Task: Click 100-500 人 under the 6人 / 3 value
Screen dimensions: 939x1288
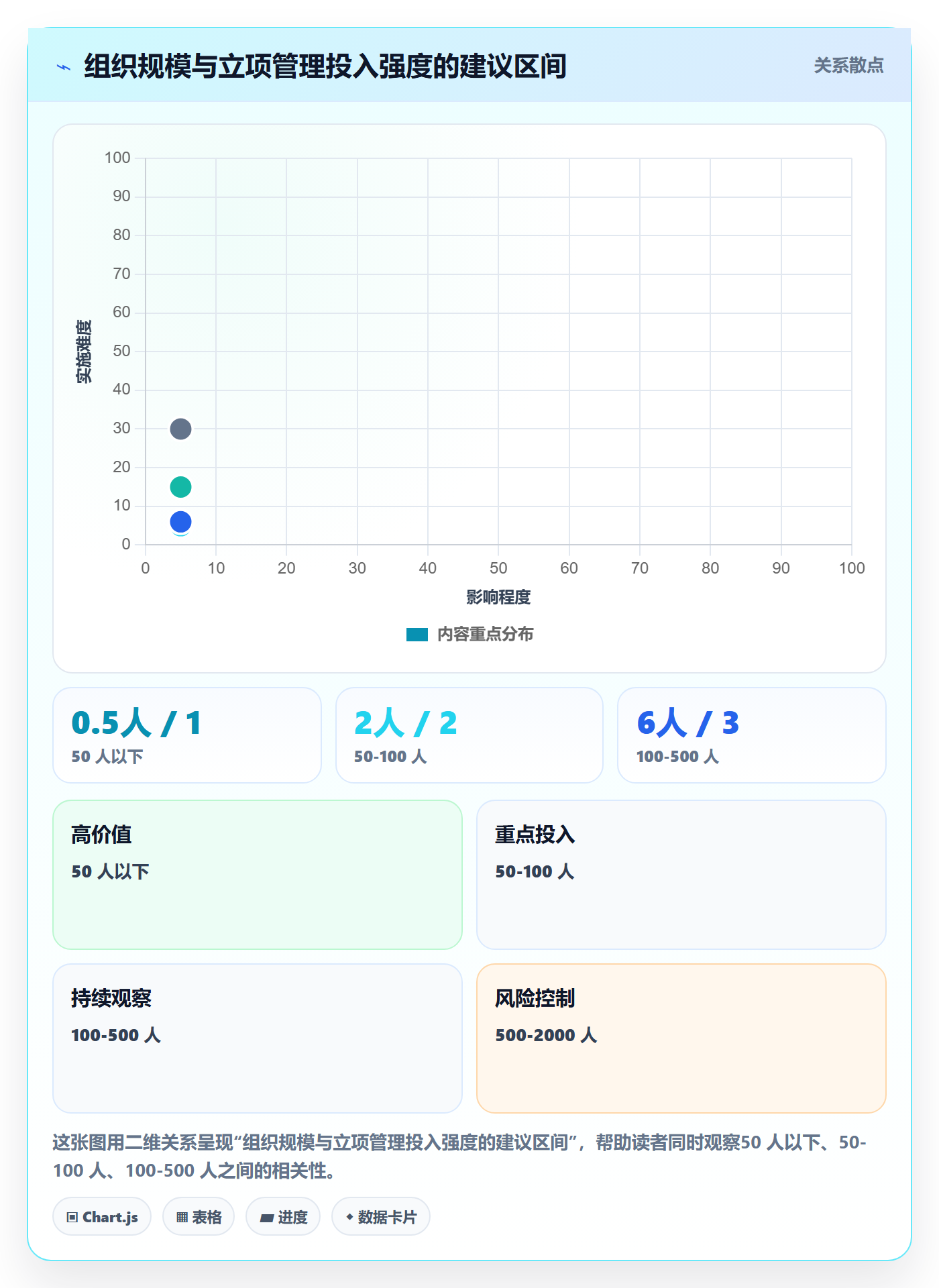Action: tap(677, 757)
